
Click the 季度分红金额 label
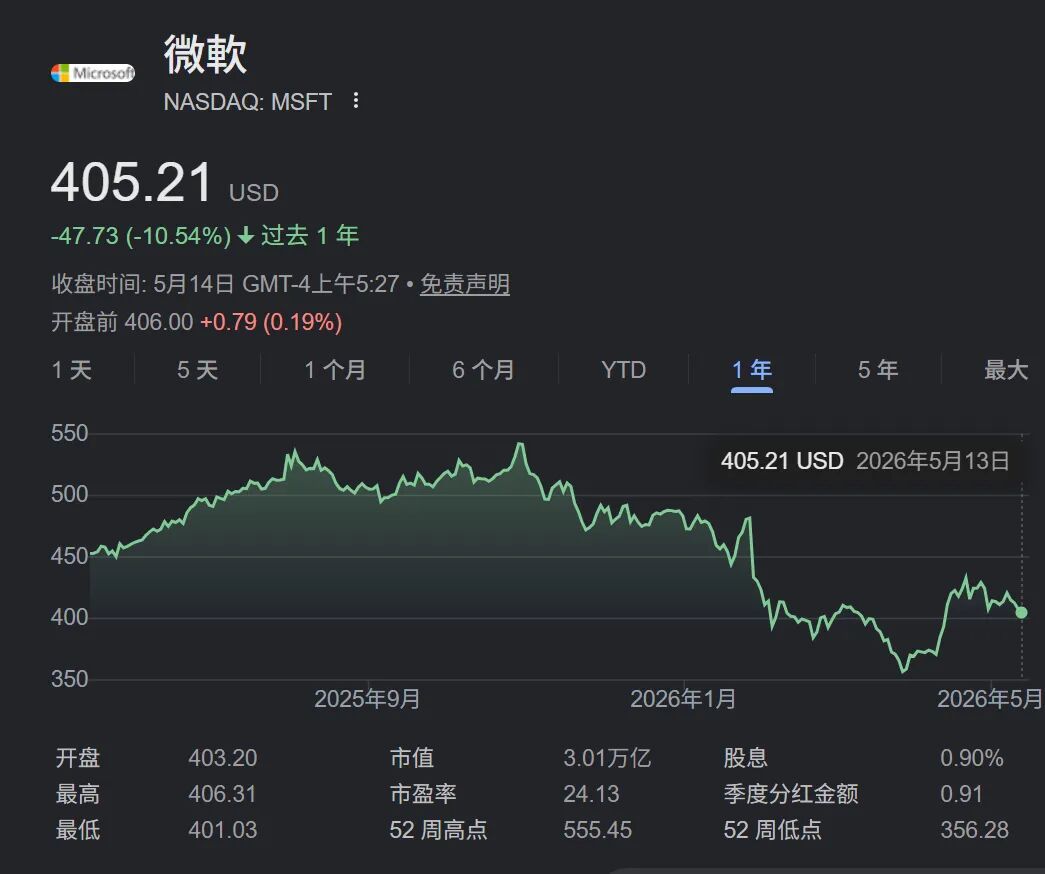click(791, 794)
